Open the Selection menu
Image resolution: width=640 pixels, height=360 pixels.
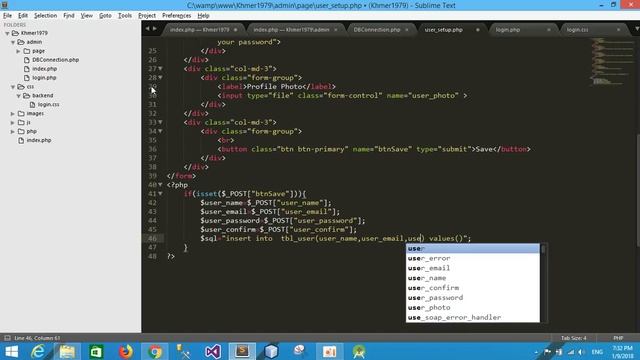[x=45, y=16]
